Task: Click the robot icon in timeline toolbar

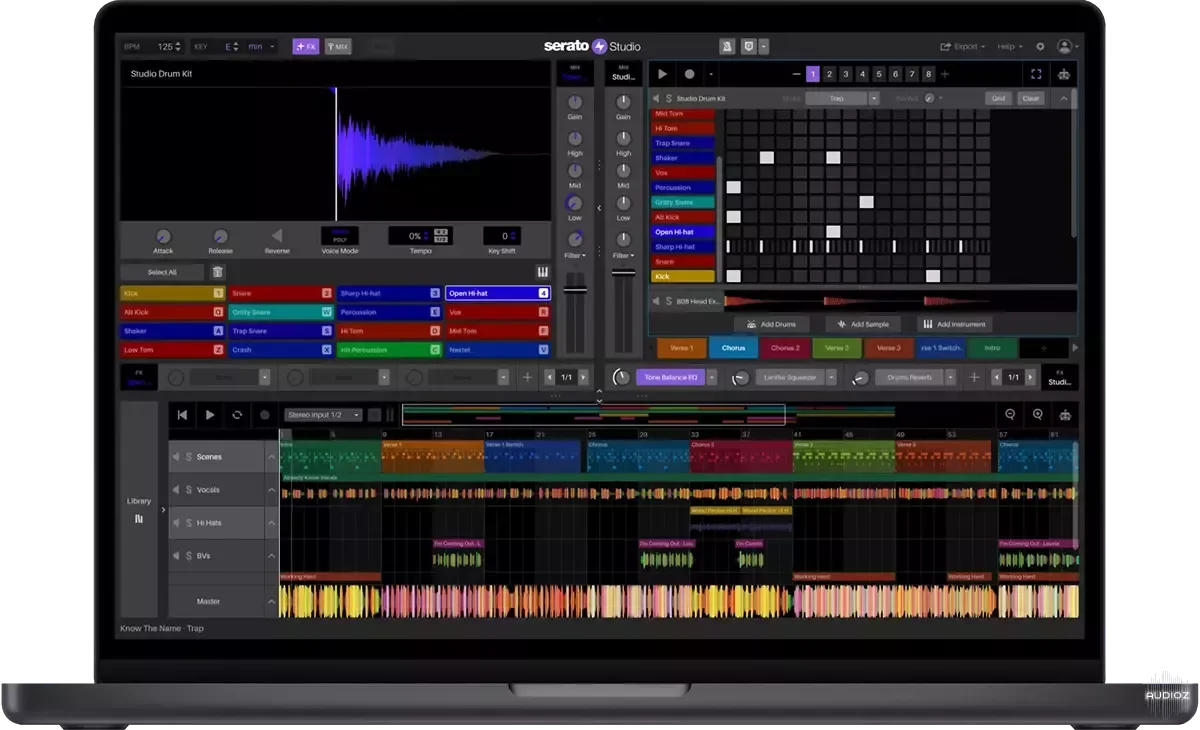Action: pyautogui.click(x=1066, y=415)
